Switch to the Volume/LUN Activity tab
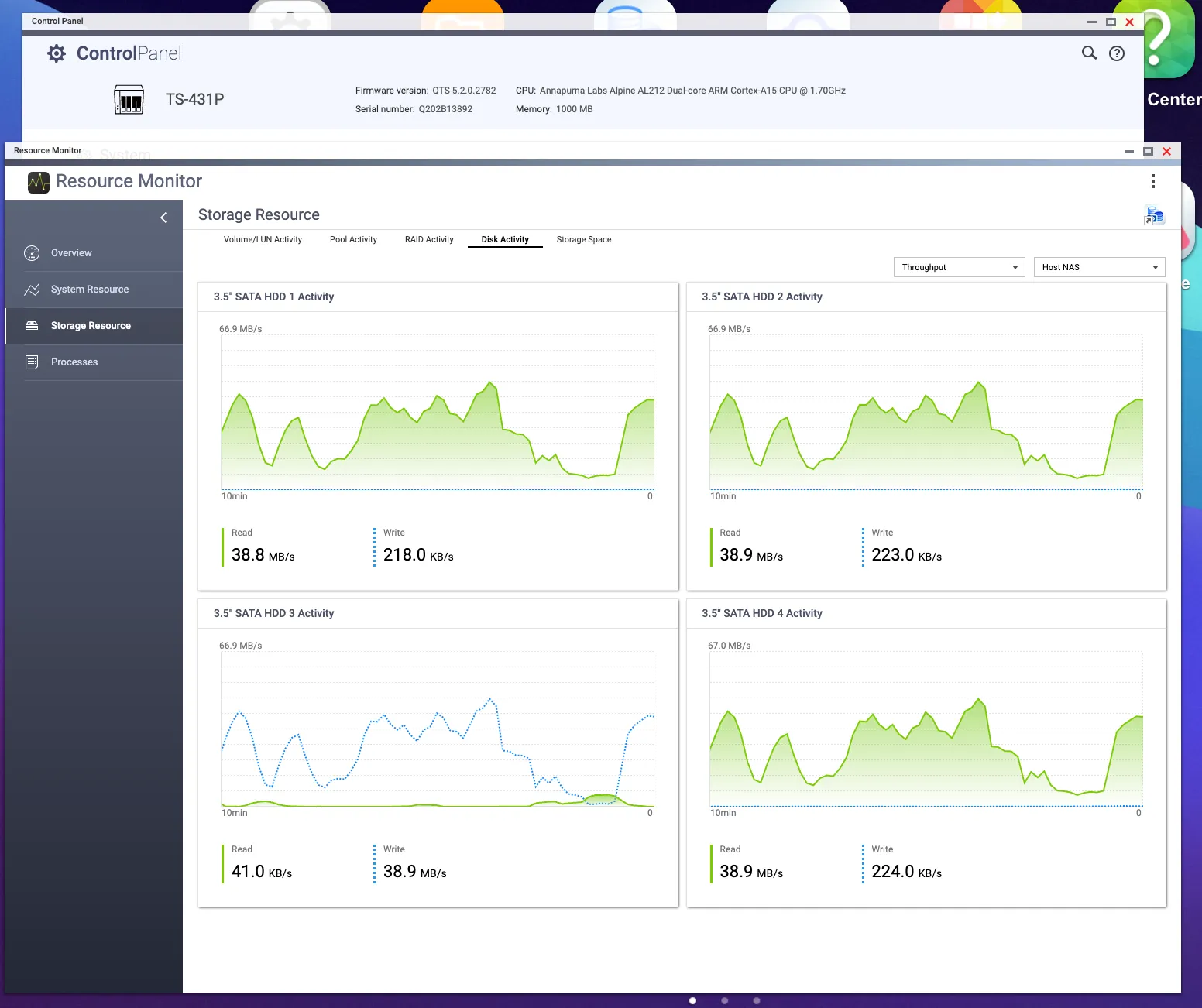 pyautogui.click(x=263, y=239)
